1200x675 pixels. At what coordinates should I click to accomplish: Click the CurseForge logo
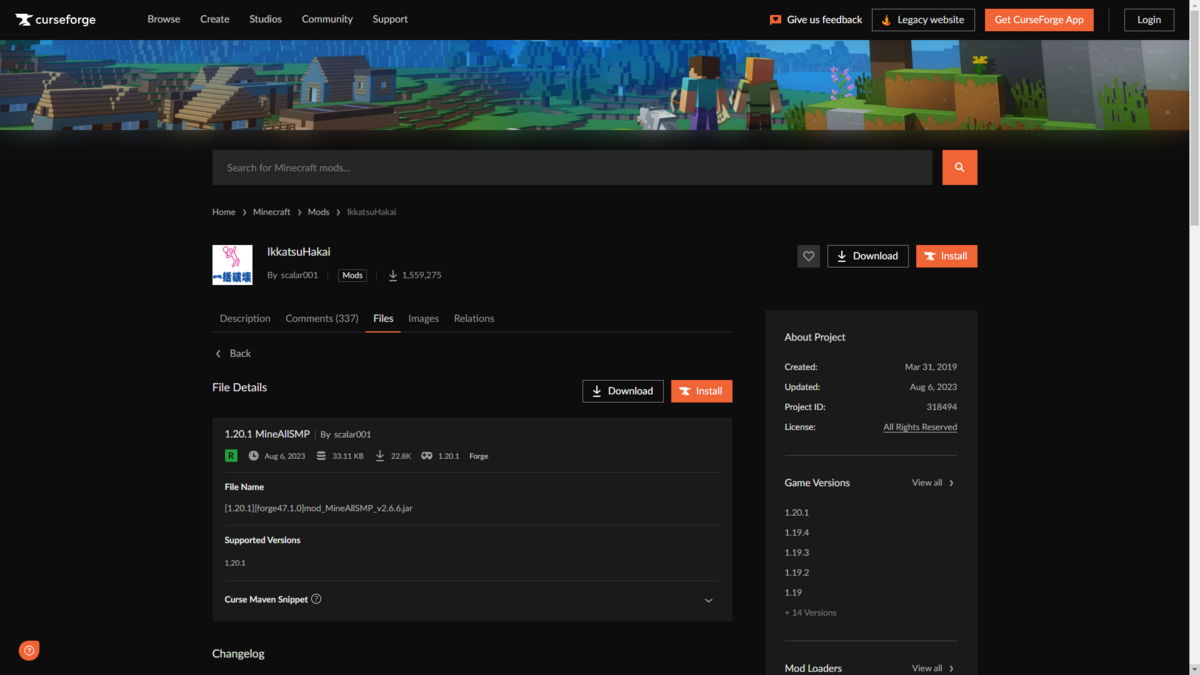tap(55, 19)
